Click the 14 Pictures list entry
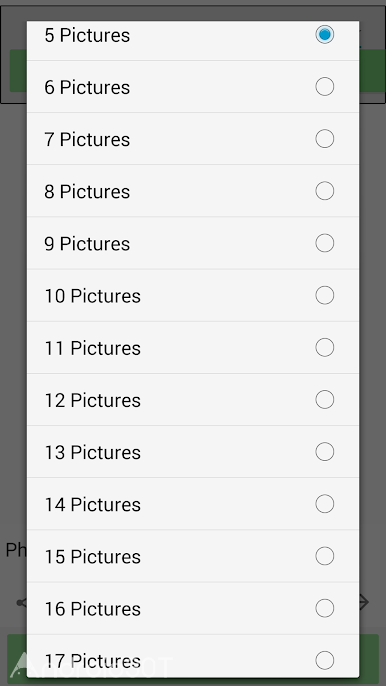Screen dimensions: 386x686 point(193,504)
